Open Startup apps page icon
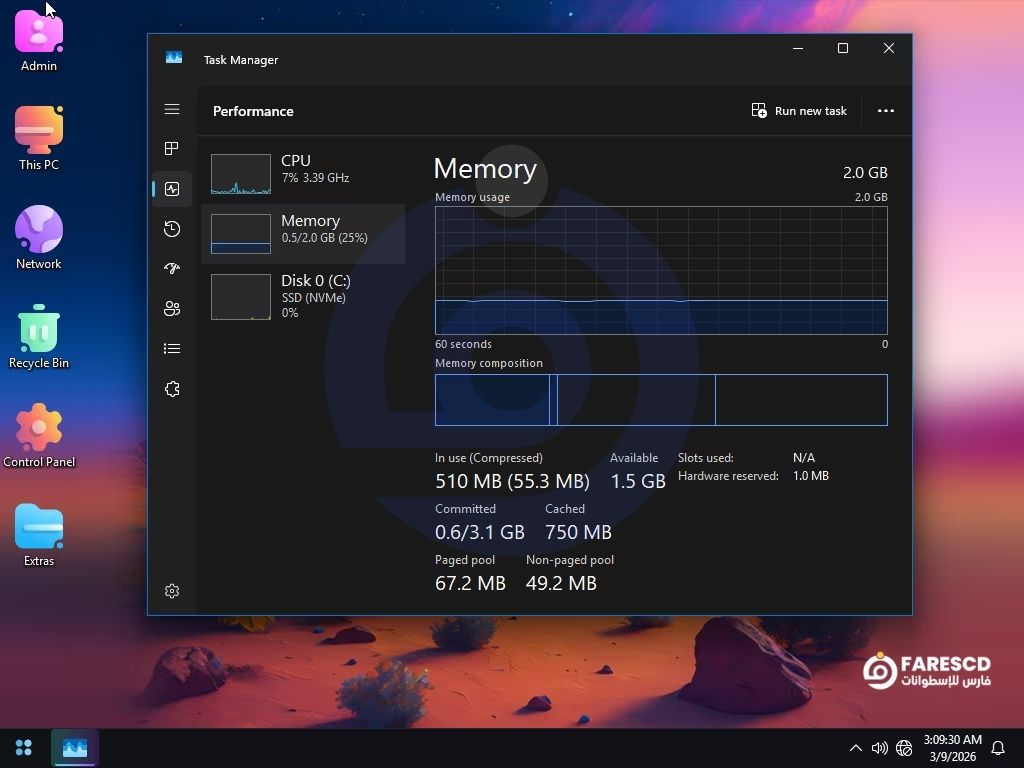The width and height of the screenshot is (1024, 768). pos(172,269)
